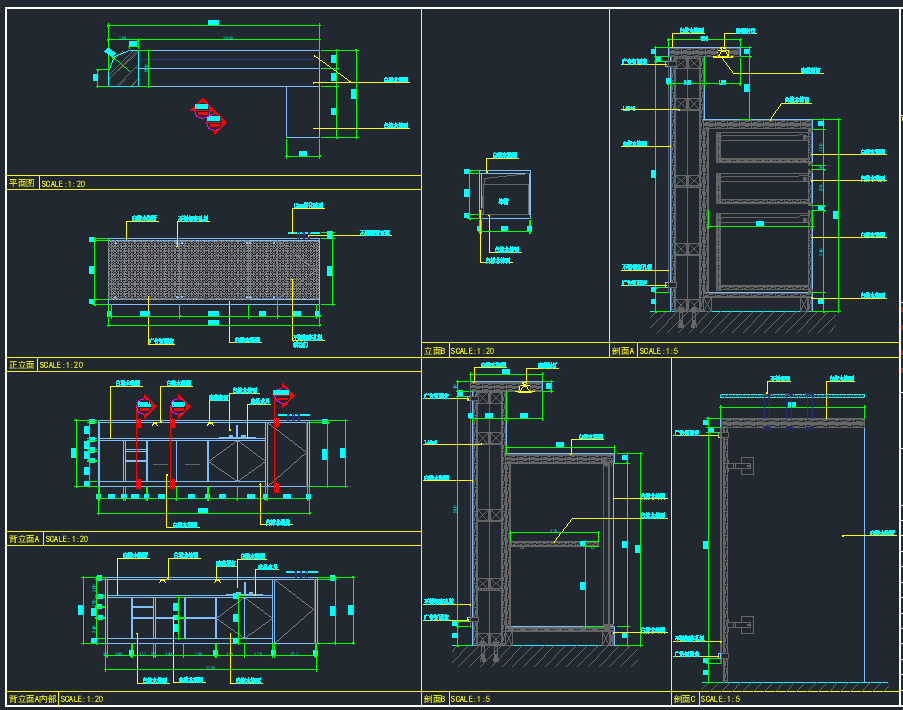Click the 剖面C section title label
The height and width of the screenshot is (710, 903).
(x=685, y=699)
